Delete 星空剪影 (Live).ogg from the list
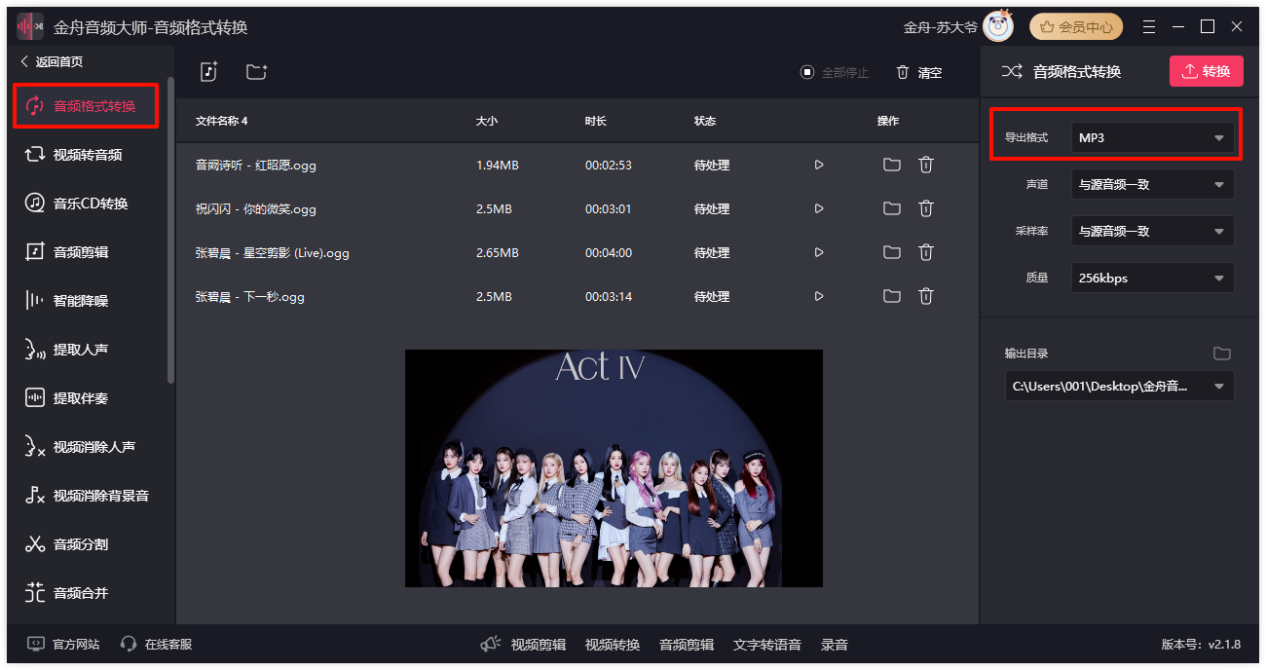 pyautogui.click(x=926, y=253)
